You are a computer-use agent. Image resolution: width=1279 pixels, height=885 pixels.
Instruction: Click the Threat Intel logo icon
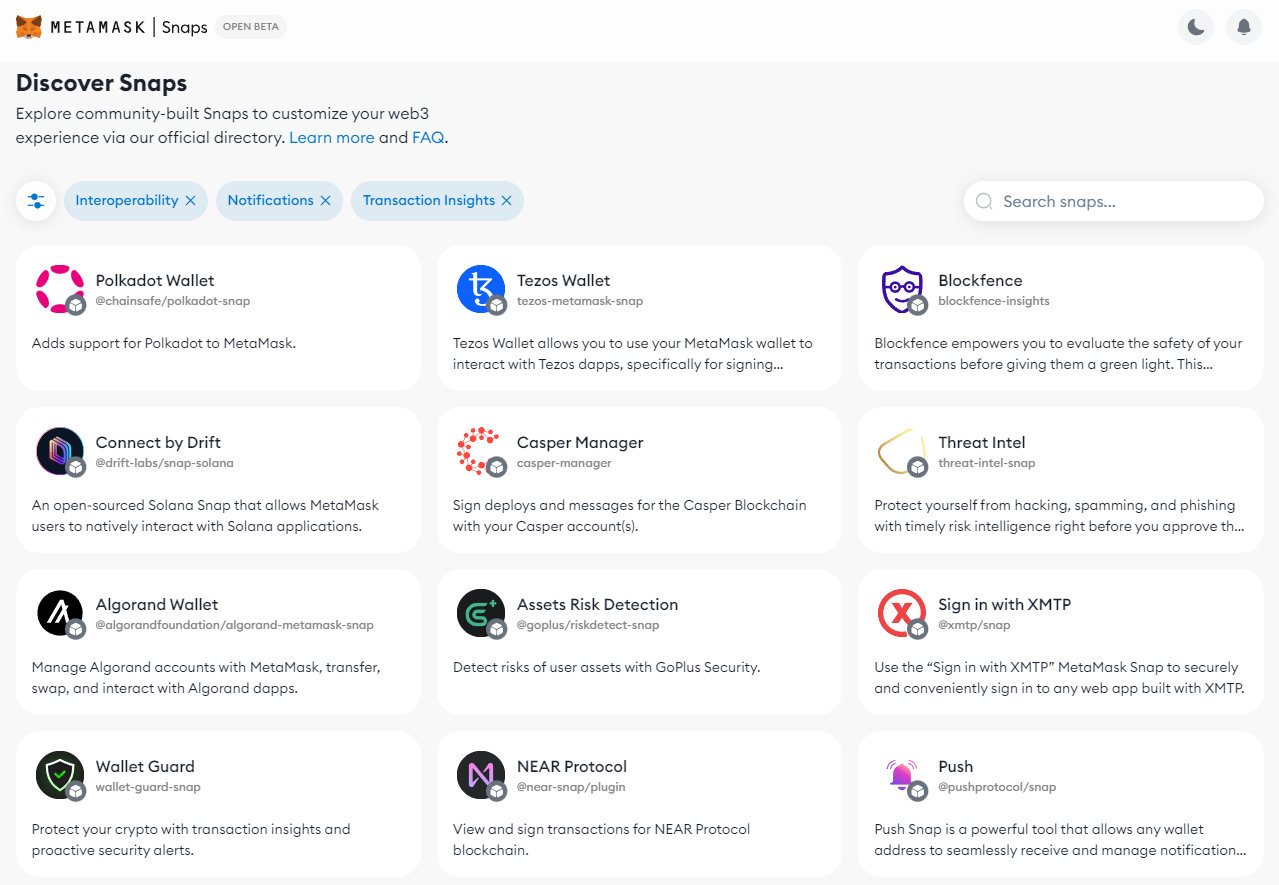[x=902, y=451]
